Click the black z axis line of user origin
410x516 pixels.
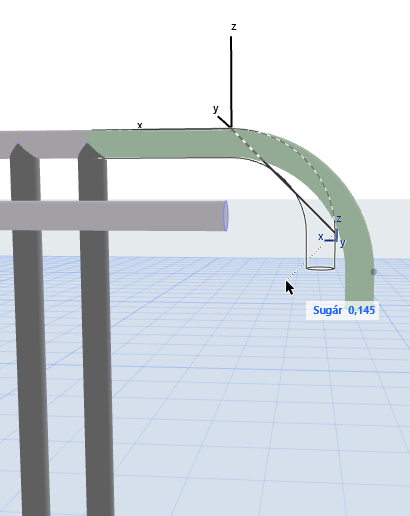(231, 81)
